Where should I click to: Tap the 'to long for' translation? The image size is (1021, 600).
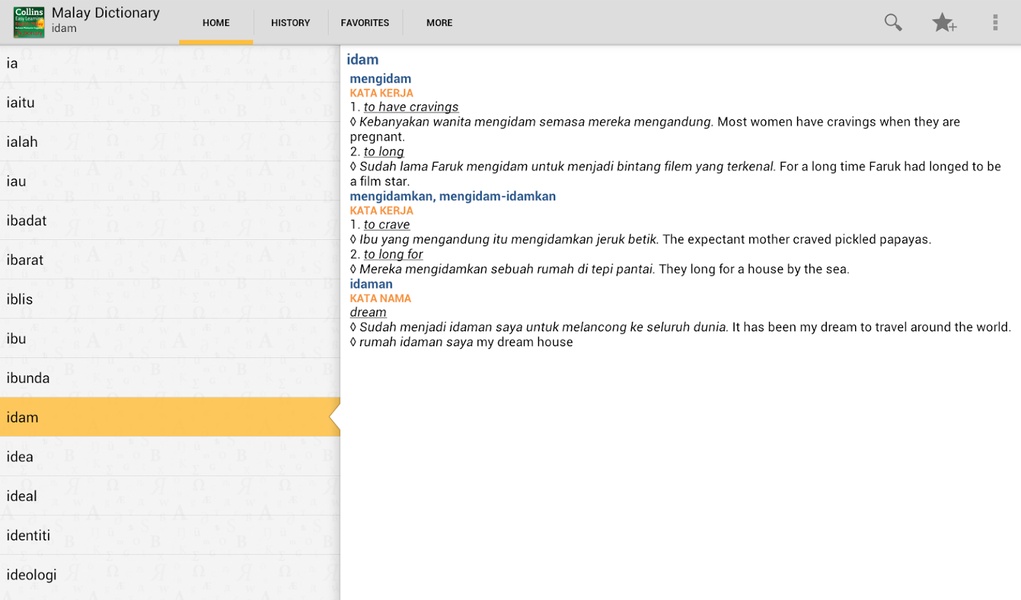pyautogui.click(x=393, y=254)
